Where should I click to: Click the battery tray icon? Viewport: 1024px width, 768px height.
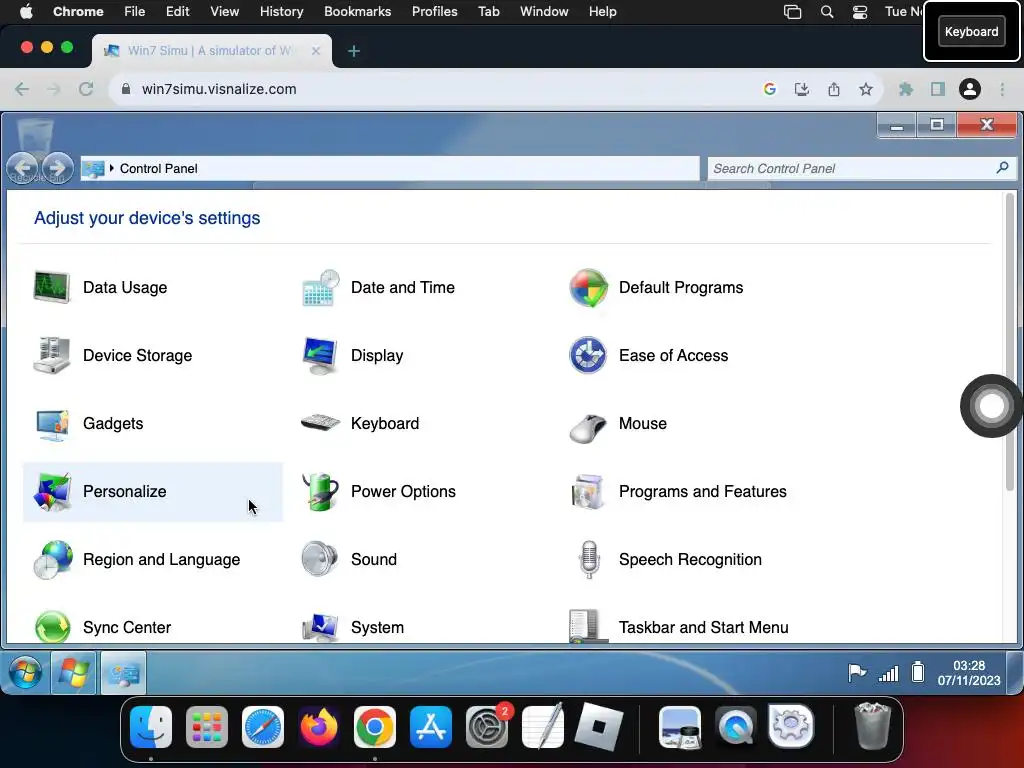pyautogui.click(x=918, y=671)
